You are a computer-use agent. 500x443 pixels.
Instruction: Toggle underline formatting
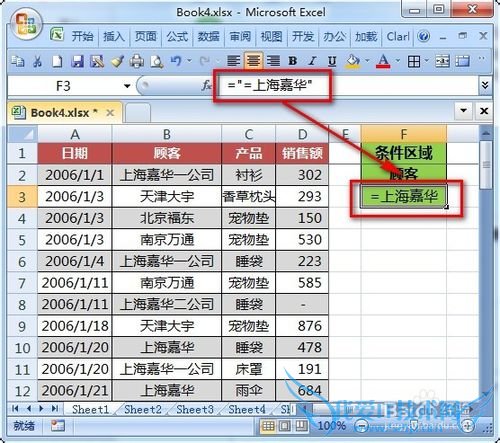pyautogui.click(x=332, y=61)
